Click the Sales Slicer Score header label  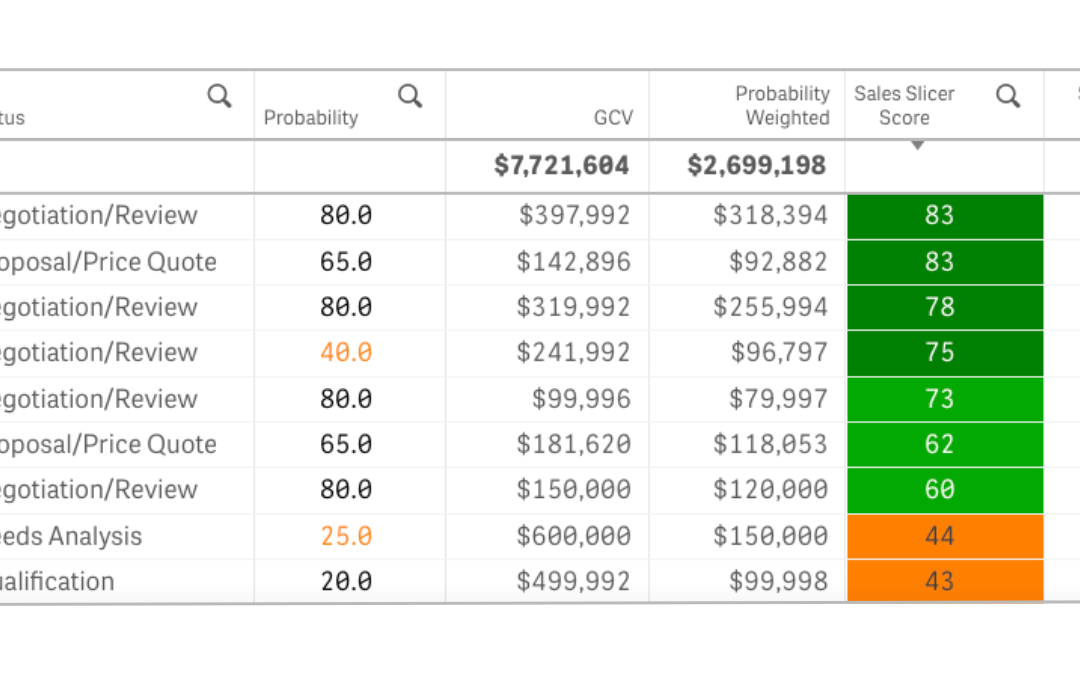[x=904, y=105]
